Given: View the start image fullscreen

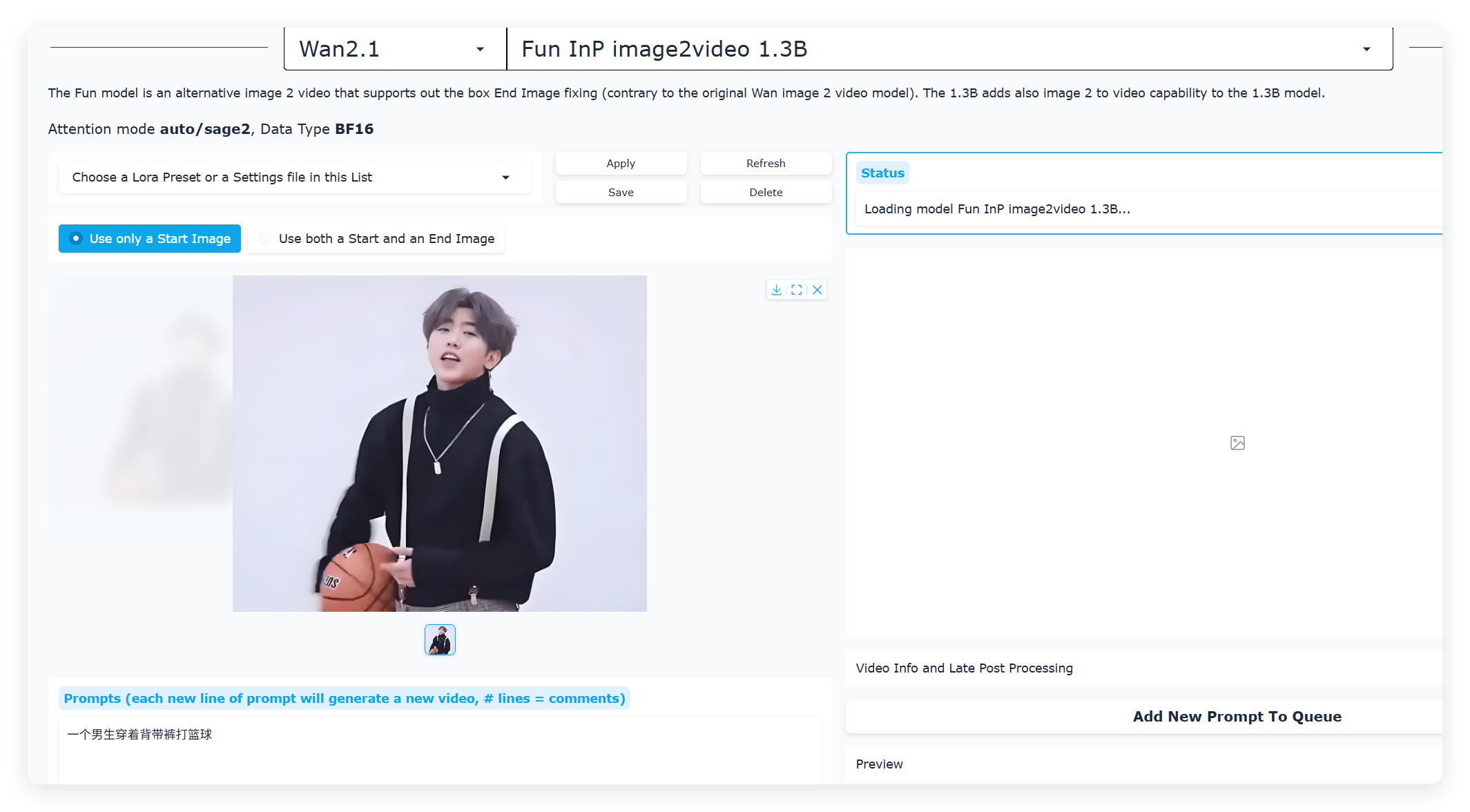Looking at the screenshot, I should click(797, 290).
